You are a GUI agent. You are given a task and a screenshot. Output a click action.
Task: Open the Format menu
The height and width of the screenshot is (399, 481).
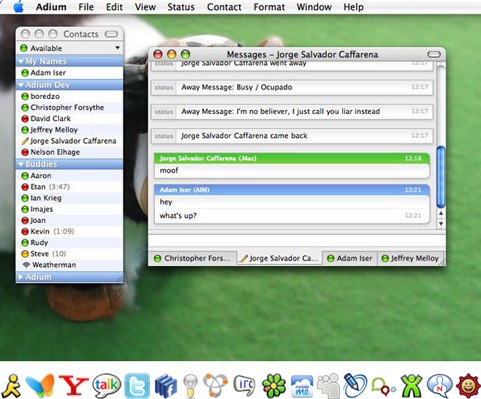[x=269, y=7]
